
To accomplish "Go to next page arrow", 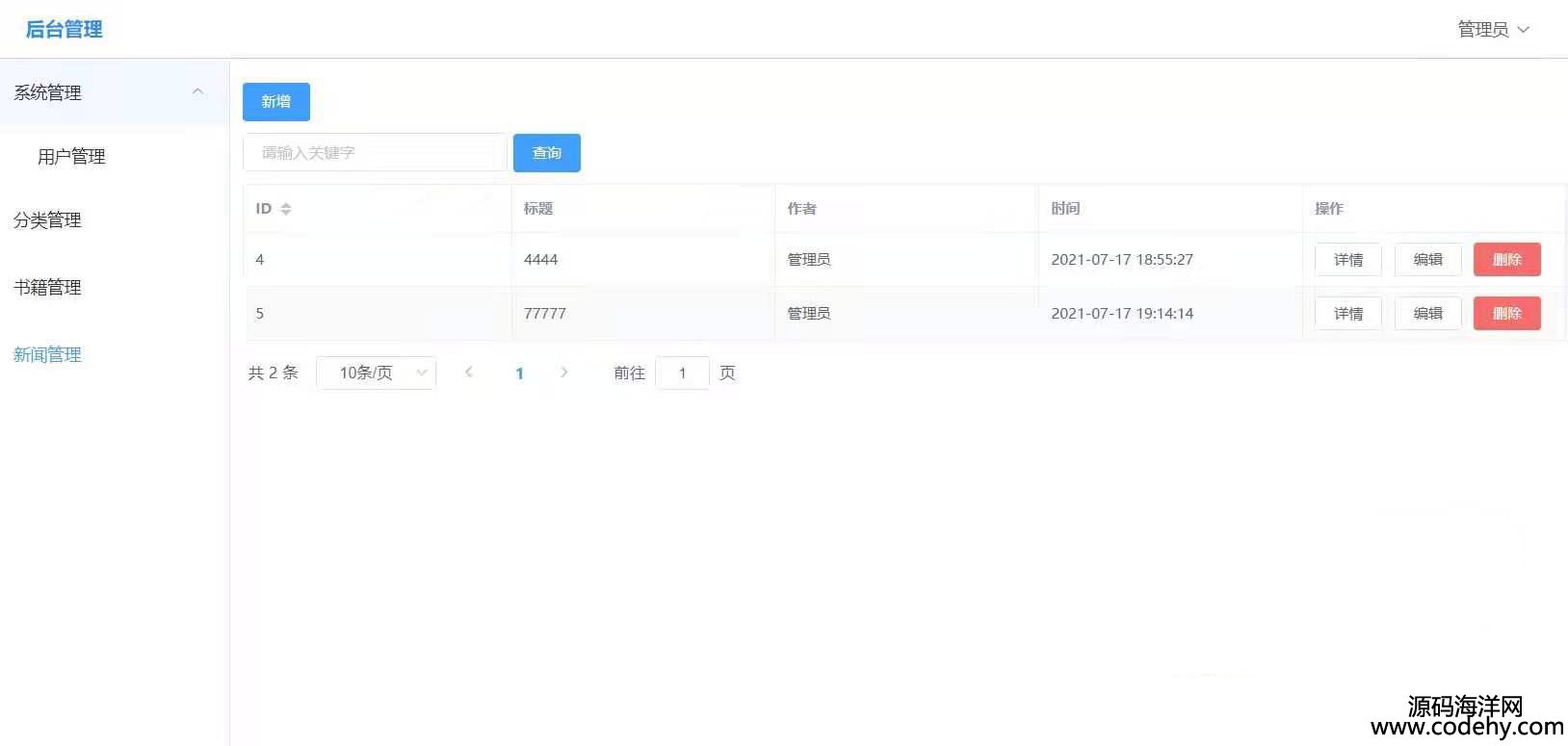I will point(564,373).
